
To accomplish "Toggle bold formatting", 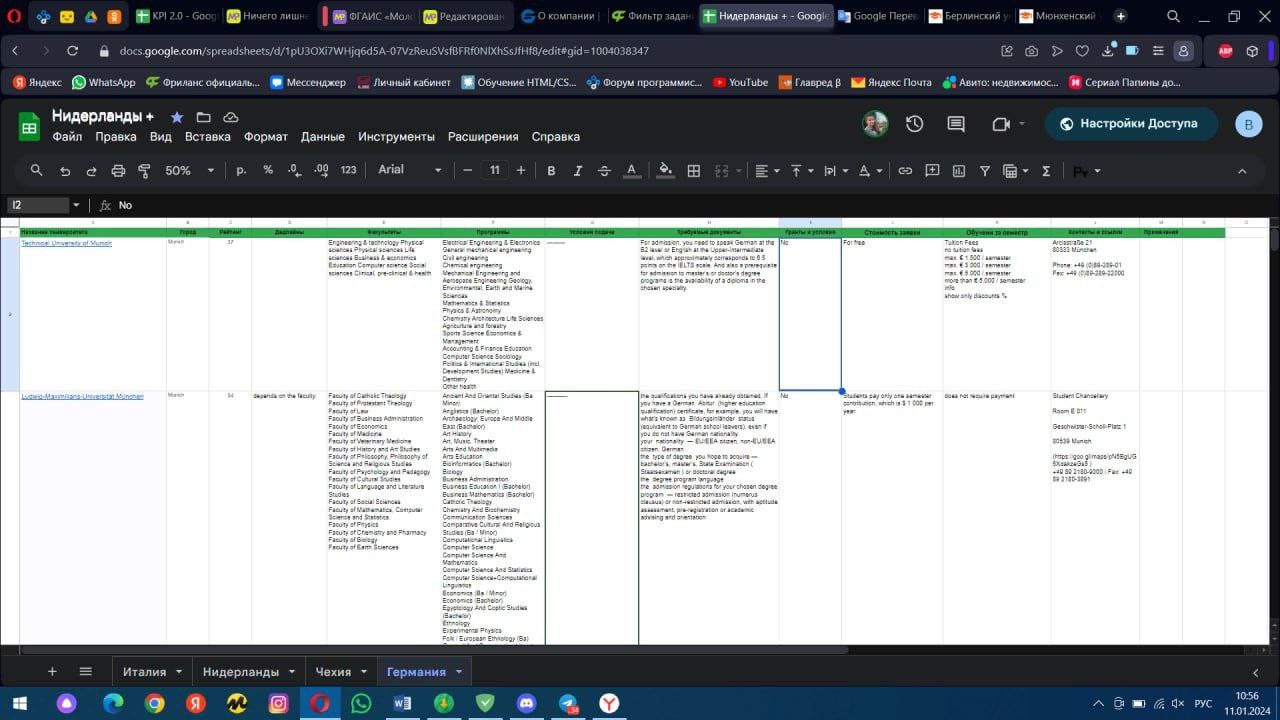I will click(x=551, y=171).
